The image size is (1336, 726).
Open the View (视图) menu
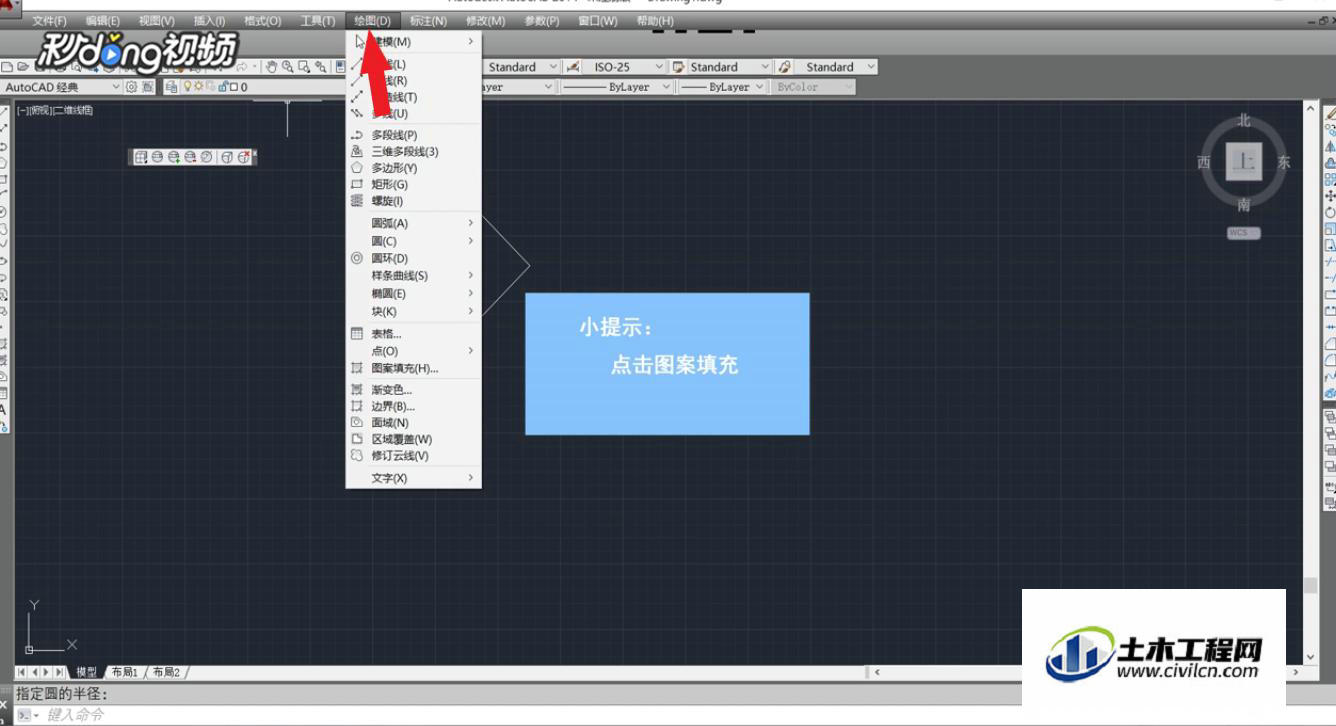pyautogui.click(x=156, y=21)
